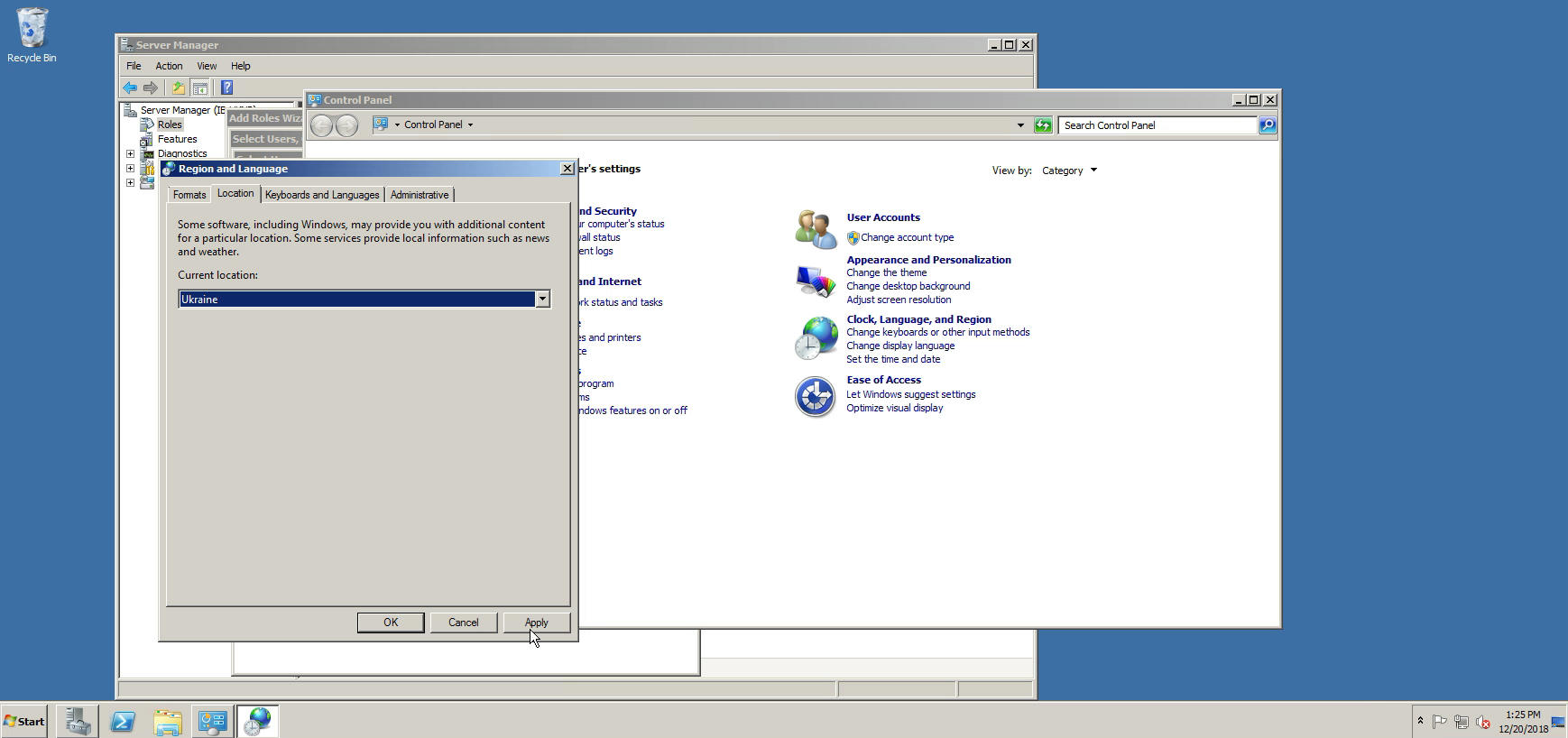
Task: Click the arrow after Control Panel breadcrumb
Action: click(x=470, y=125)
